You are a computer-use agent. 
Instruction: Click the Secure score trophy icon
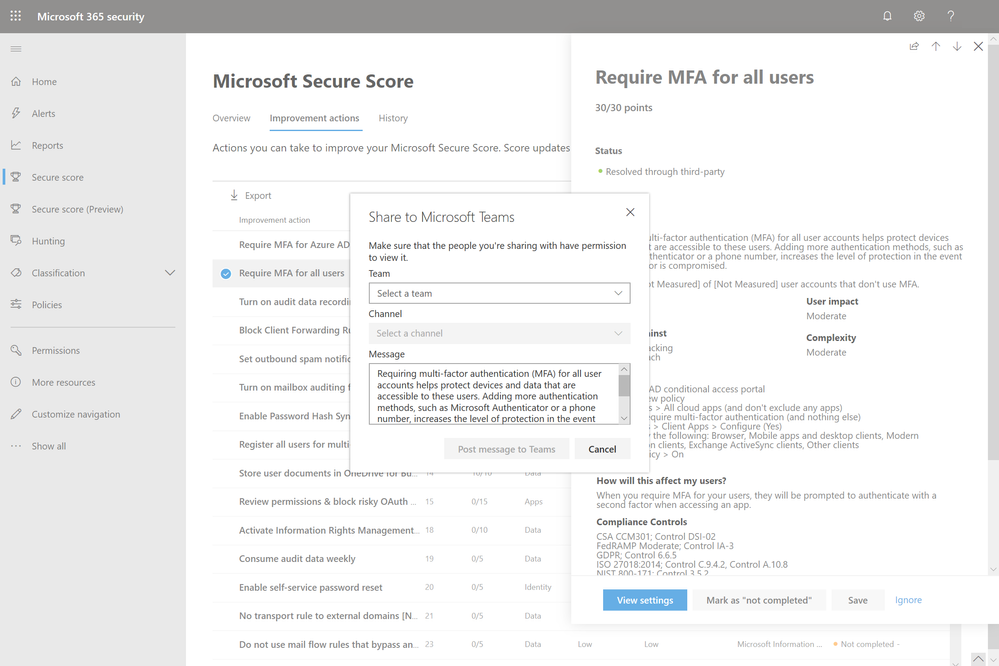pos(16,177)
